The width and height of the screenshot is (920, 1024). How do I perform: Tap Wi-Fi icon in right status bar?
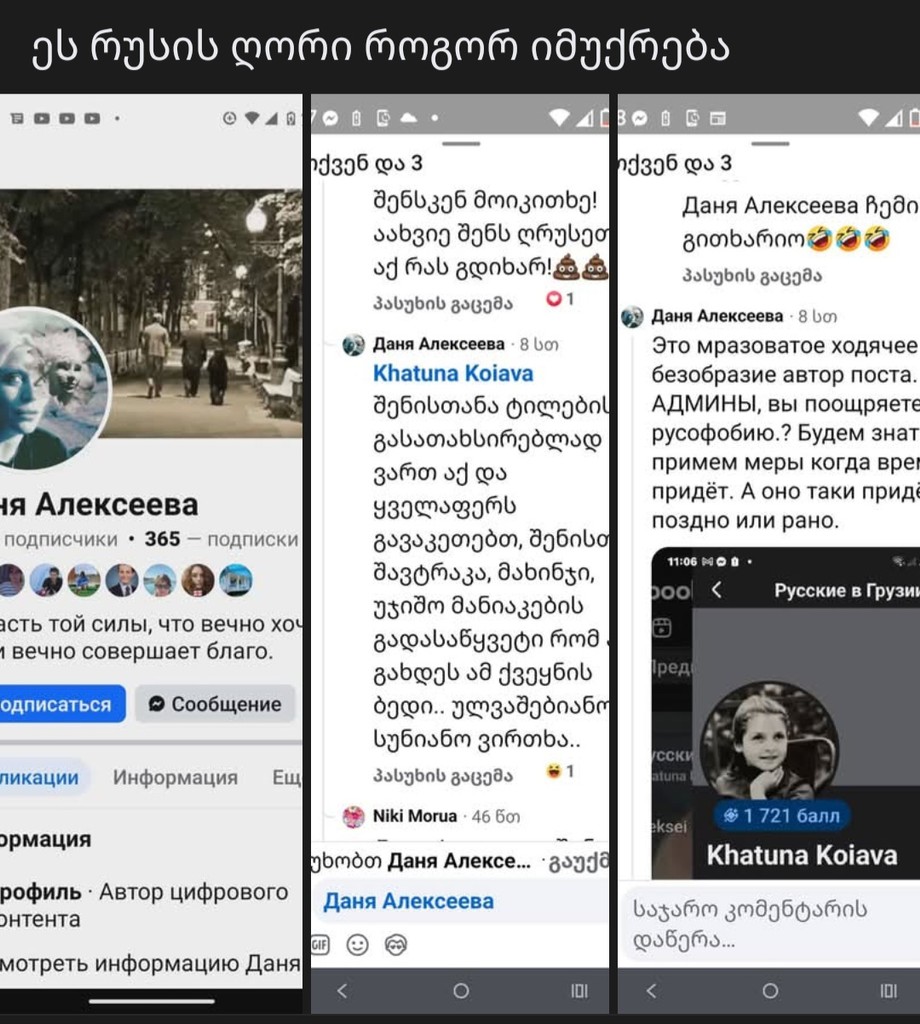pos(868,118)
